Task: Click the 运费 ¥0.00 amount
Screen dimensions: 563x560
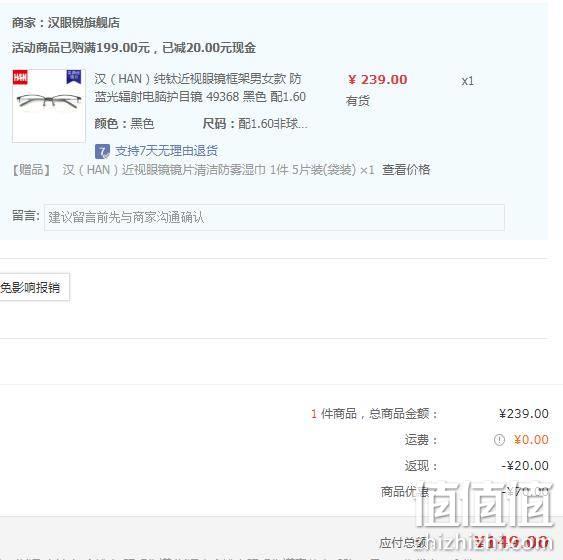Action: pyautogui.click(x=531, y=440)
